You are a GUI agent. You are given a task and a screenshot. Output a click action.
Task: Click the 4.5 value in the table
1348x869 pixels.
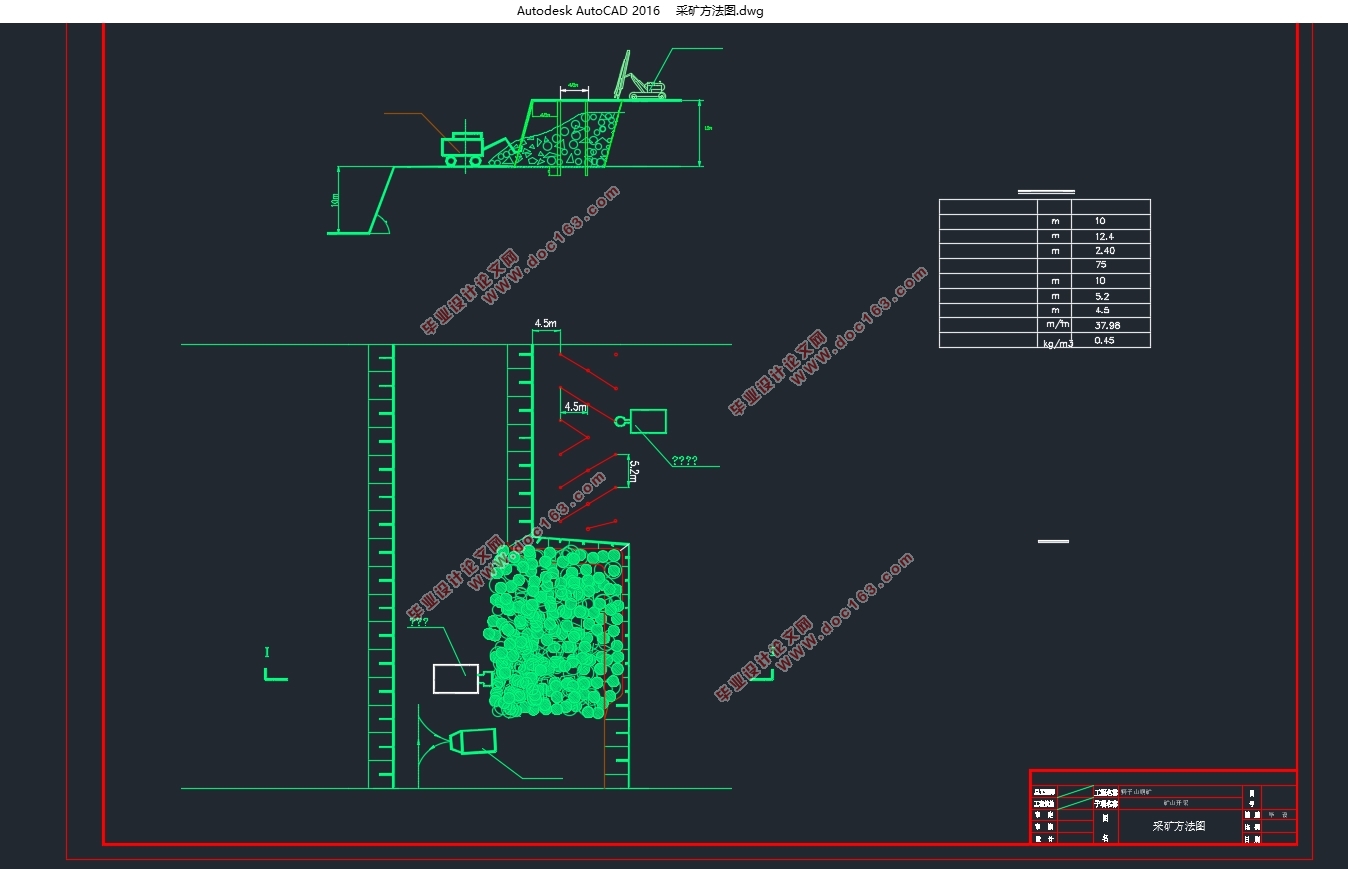point(1102,310)
